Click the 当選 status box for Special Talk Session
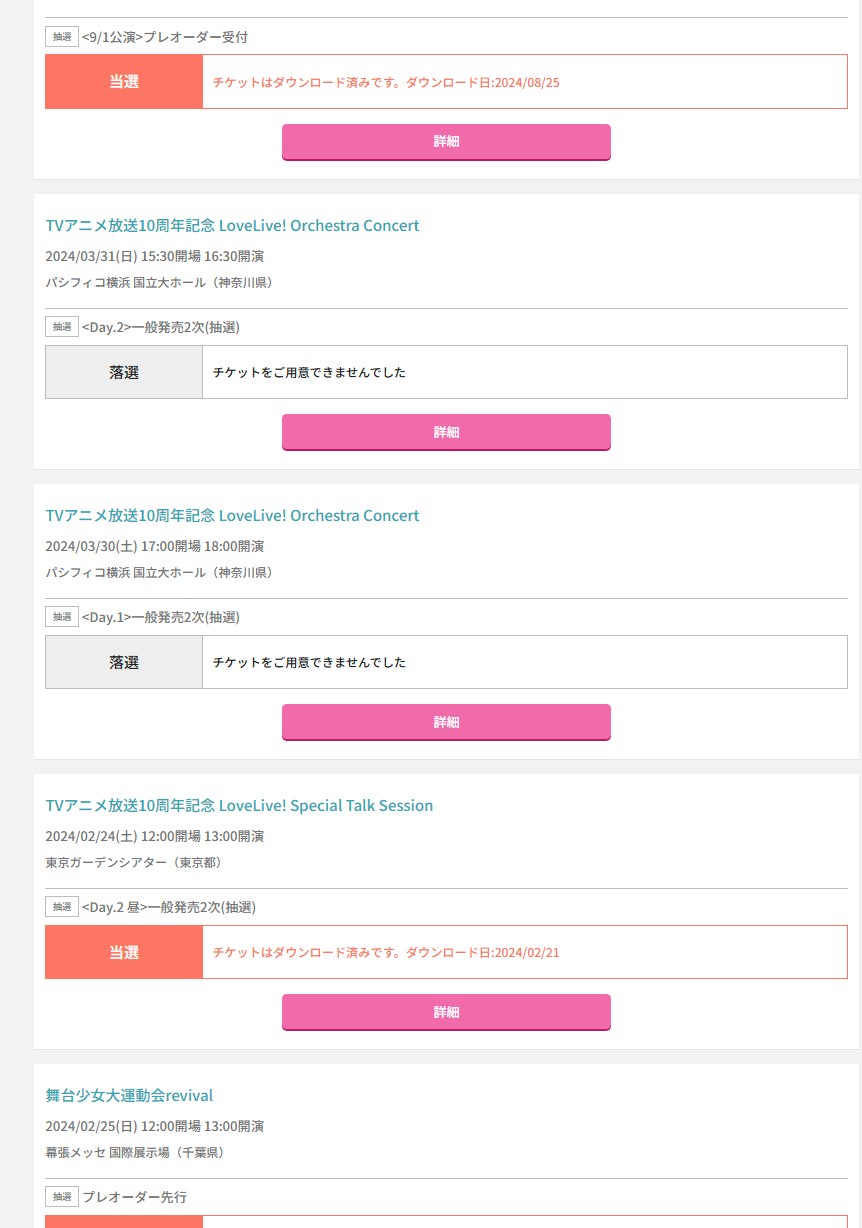Image resolution: width=862 pixels, height=1228 pixels. [124, 952]
